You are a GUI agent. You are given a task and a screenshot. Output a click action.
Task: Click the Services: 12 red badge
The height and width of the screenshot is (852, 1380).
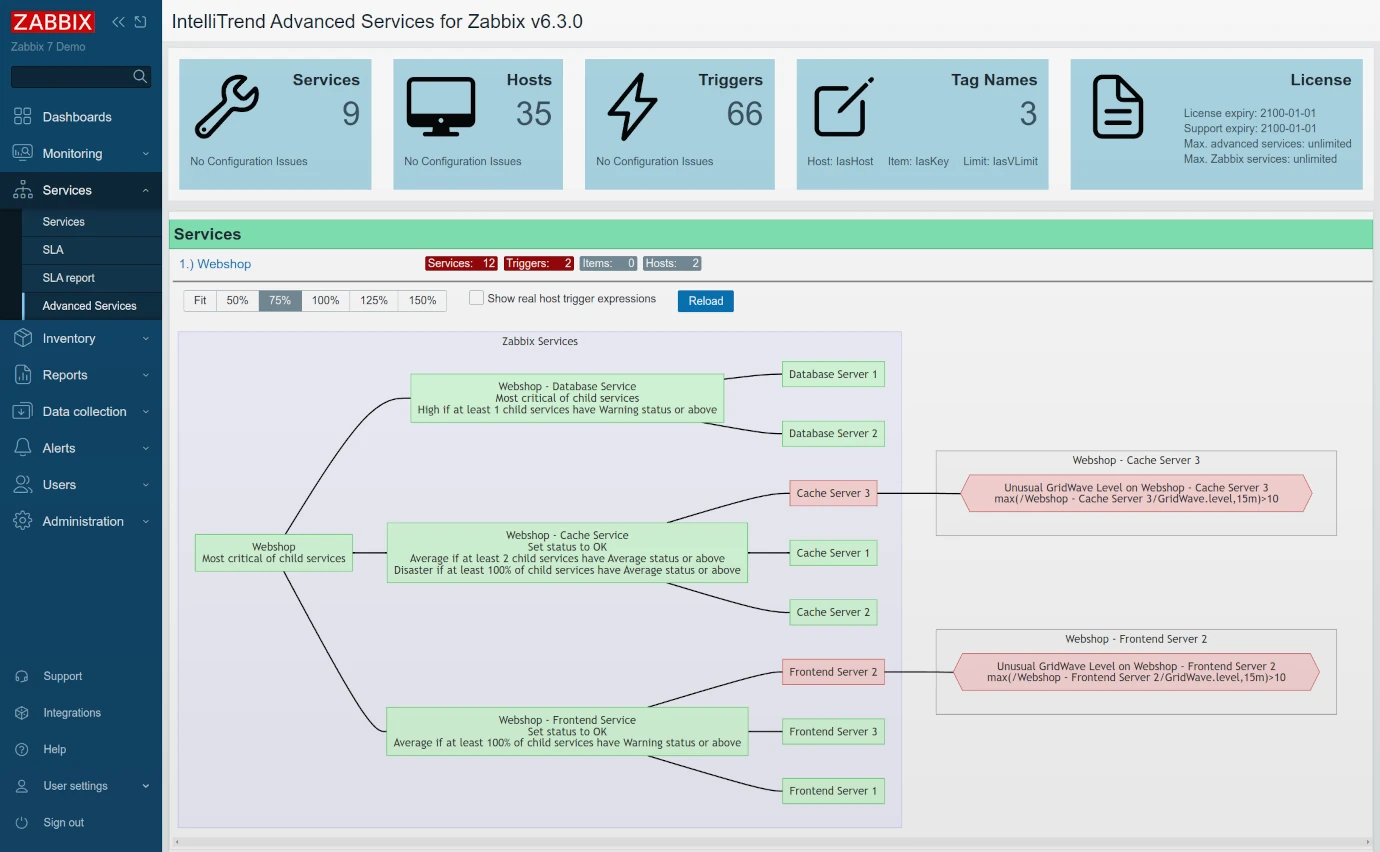(461, 264)
